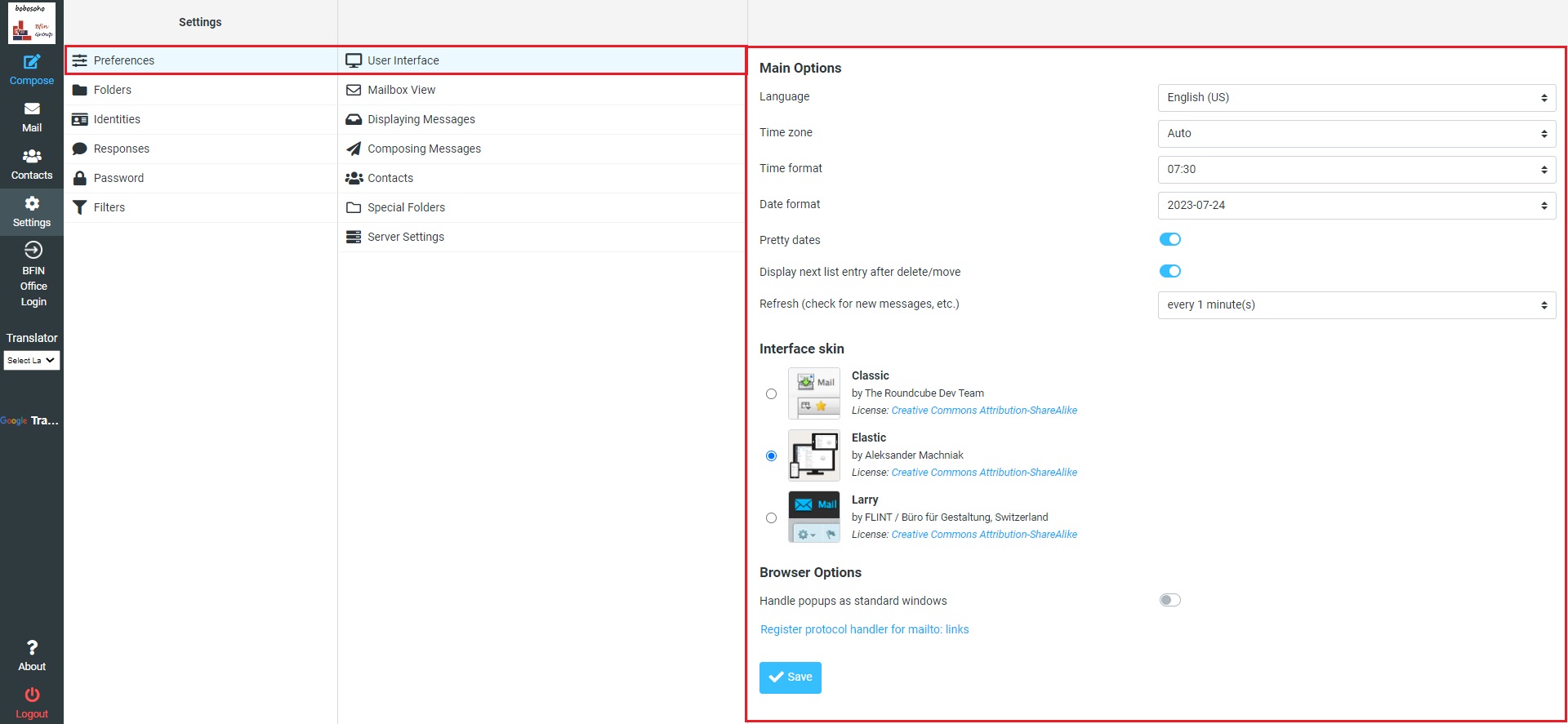Click the Password lock icon

[79, 178]
